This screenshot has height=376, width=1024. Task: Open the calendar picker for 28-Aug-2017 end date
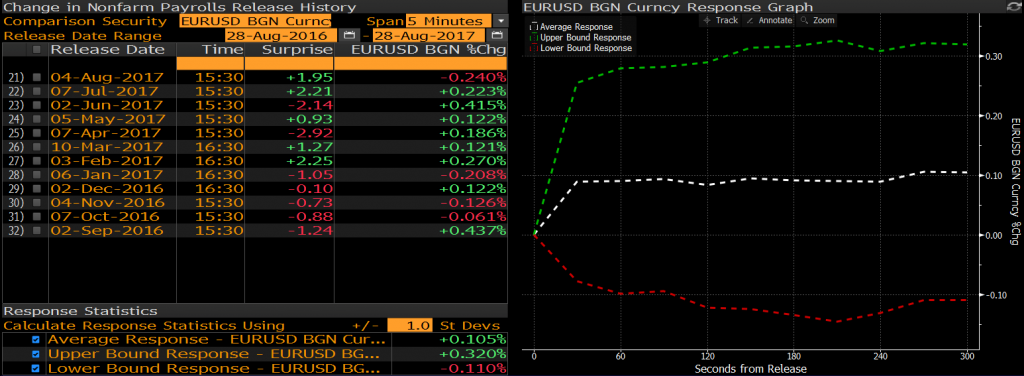click(498, 35)
